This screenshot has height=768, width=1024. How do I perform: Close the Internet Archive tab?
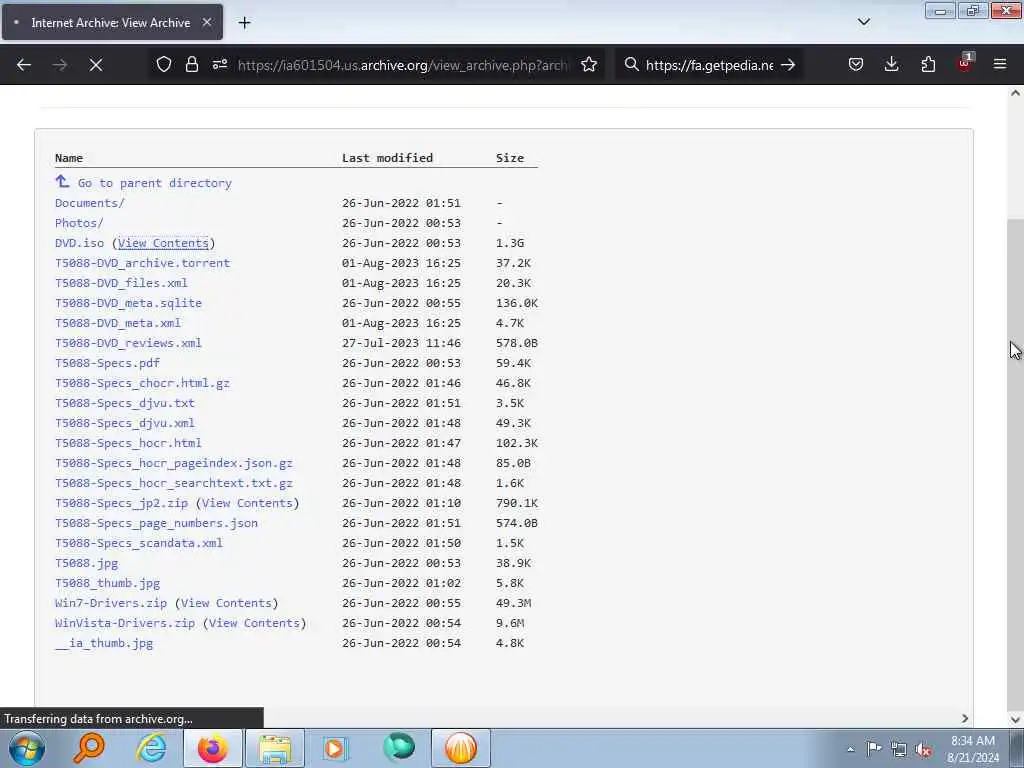click(x=207, y=22)
